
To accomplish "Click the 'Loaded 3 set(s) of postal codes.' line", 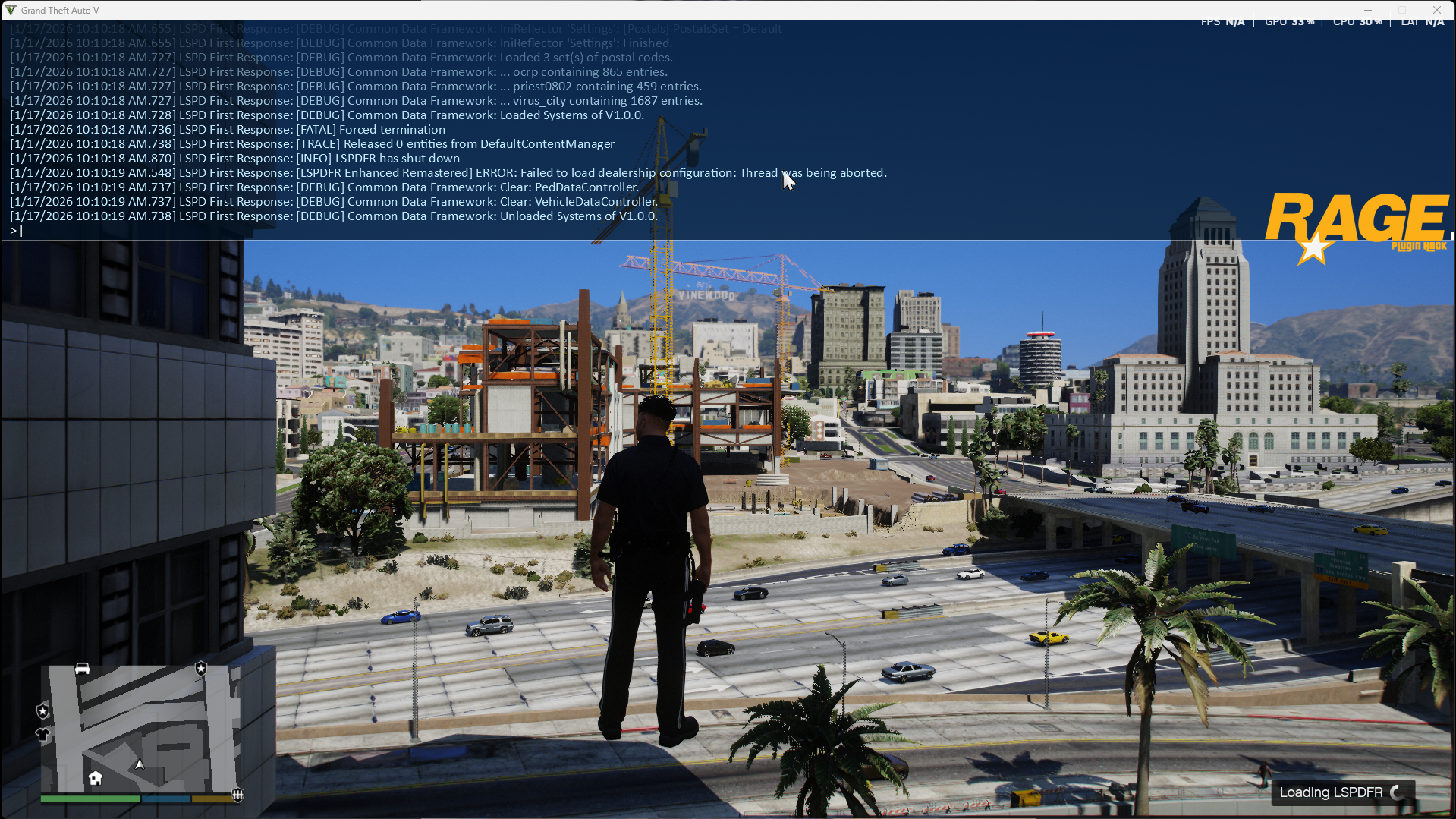I will (341, 58).
